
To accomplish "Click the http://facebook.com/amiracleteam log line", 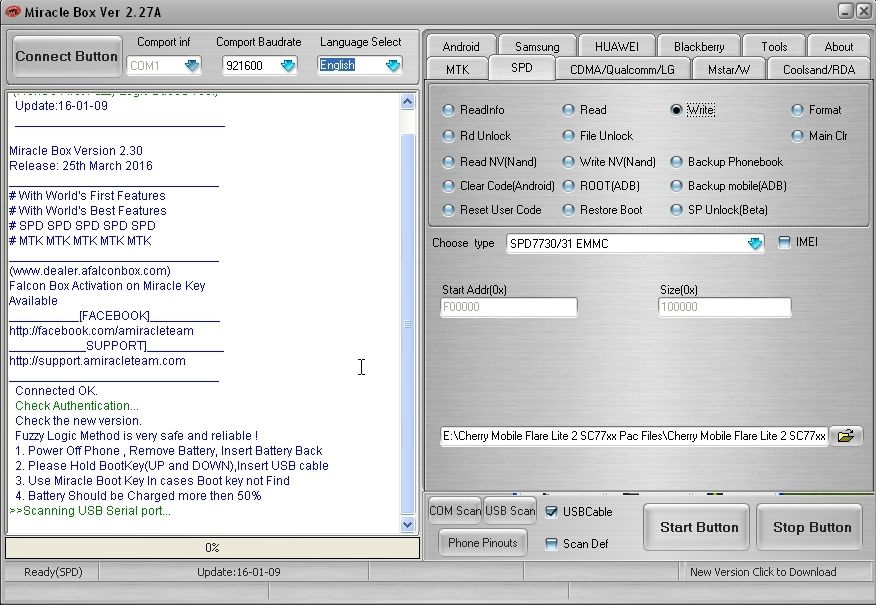I will pyautogui.click(x=101, y=331).
